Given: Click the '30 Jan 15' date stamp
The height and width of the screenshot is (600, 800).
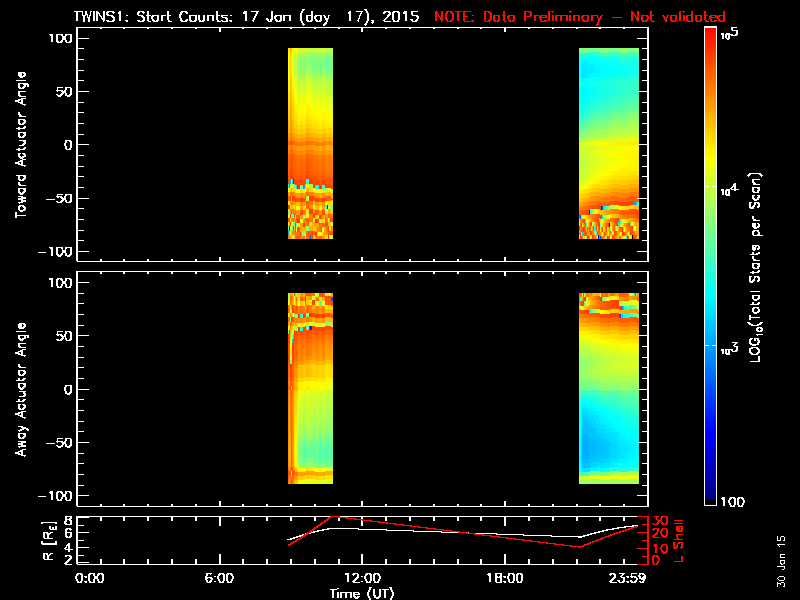Looking at the screenshot, I should click(x=781, y=561).
